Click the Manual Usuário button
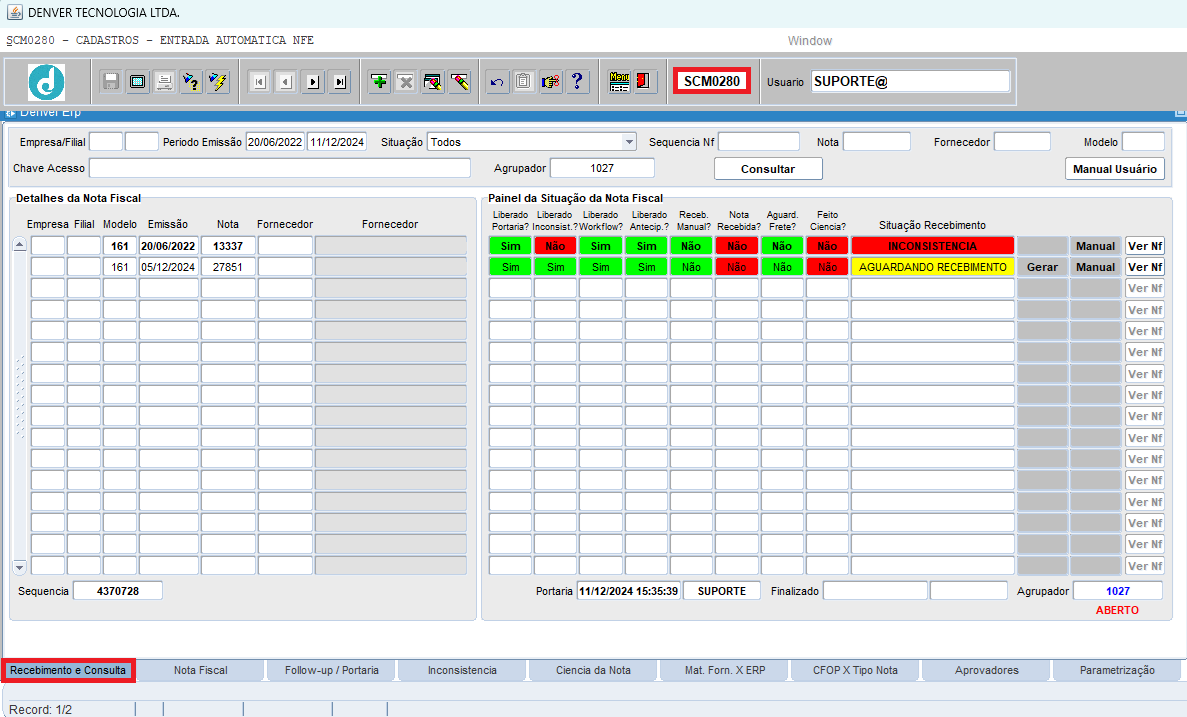1187x717 pixels. click(x=1114, y=169)
